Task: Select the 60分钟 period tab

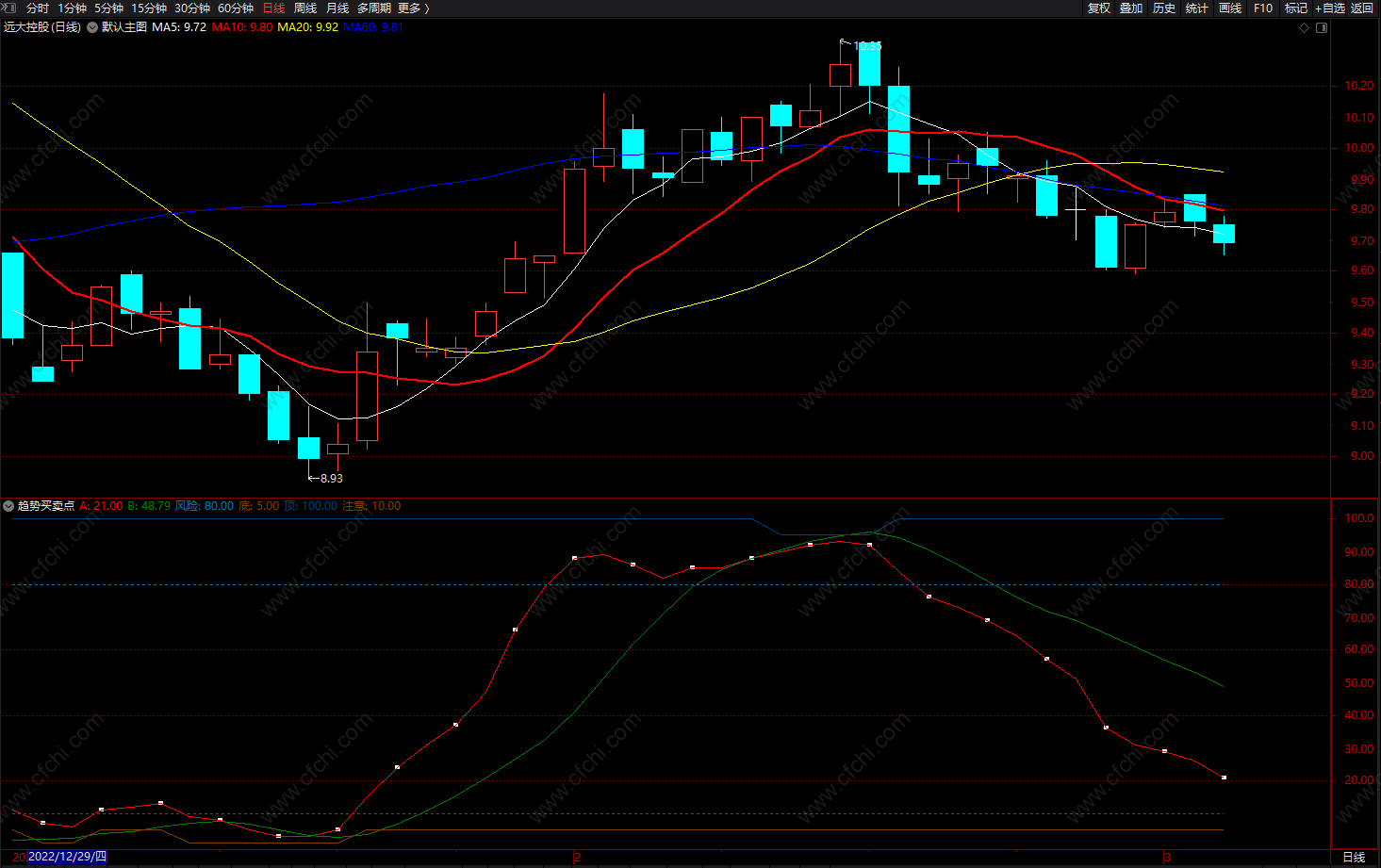Action: coord(236,8)
